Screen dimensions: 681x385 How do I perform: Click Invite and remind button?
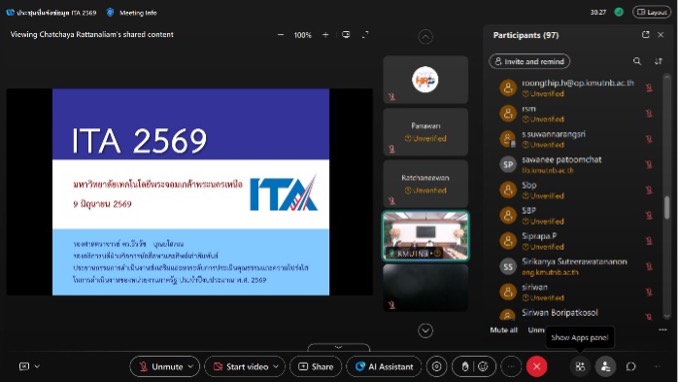pyautogui.click(x=530, y=61)
